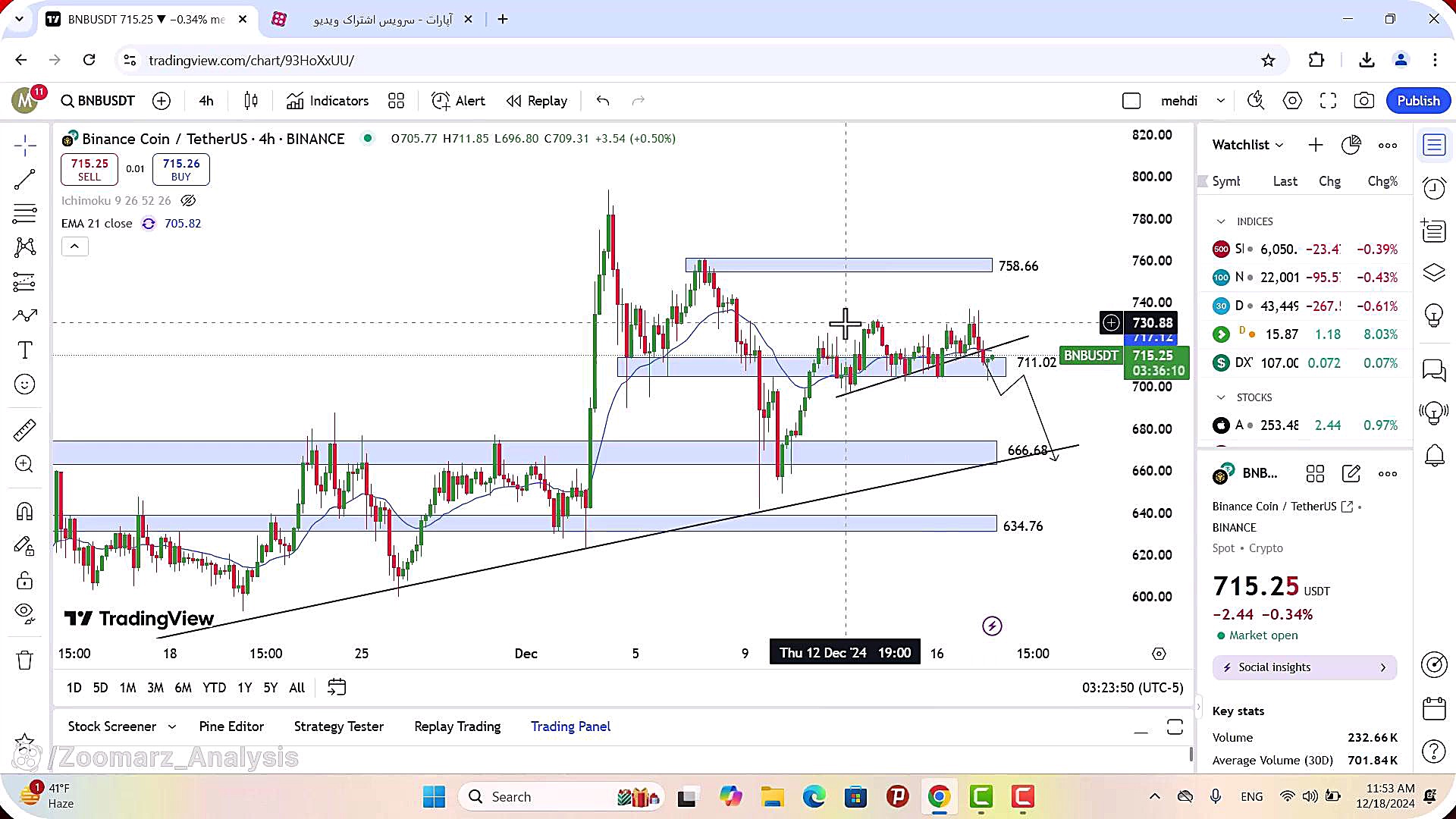The height and width of the screenshot is (819, 1456).
Task: Sell BNBUSDT at 715.25
Action: point(89,169)
